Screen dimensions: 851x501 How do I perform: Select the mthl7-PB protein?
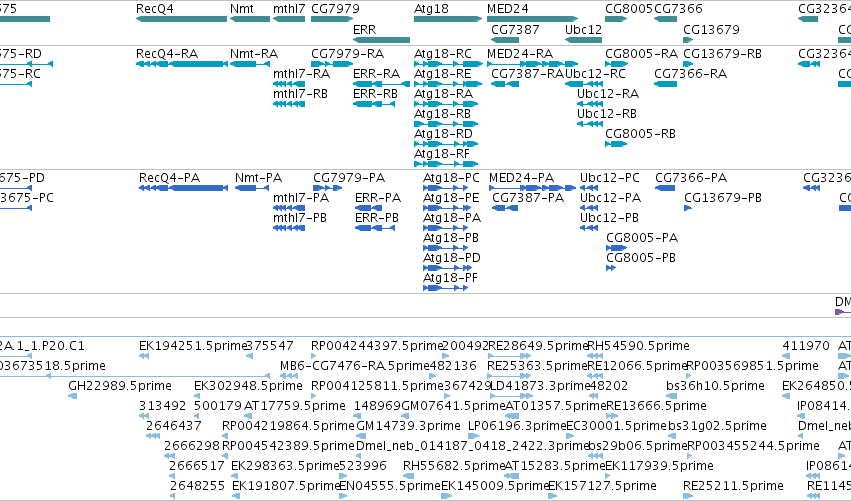coord(289,229)
